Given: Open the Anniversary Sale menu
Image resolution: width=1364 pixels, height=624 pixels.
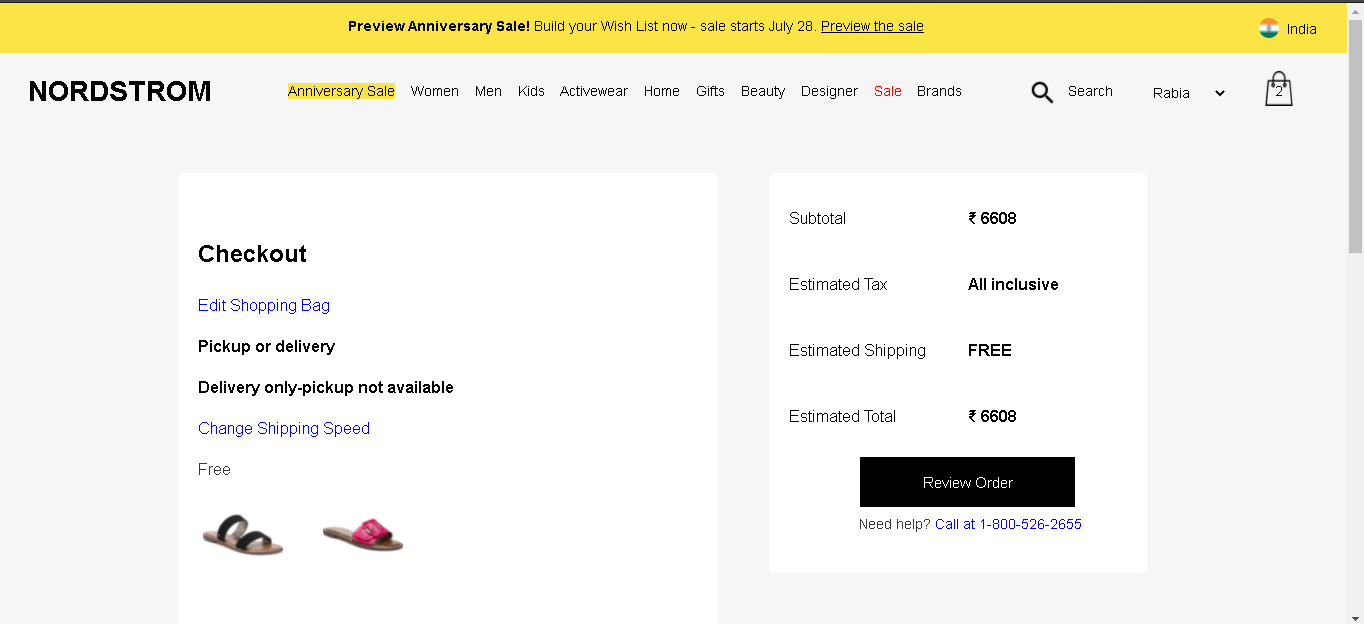Looking at the screenshot, I should pyautogui.click(x=341, y=91).
